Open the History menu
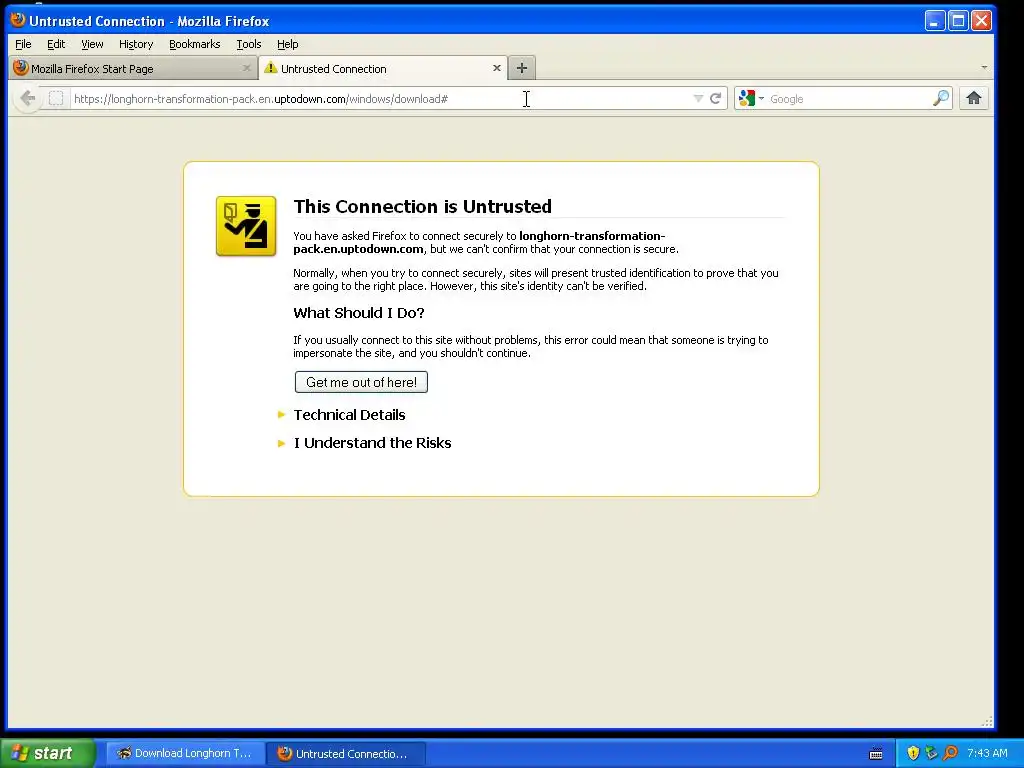Viewport: 1024px width, 768px height. tap(136, 44)
